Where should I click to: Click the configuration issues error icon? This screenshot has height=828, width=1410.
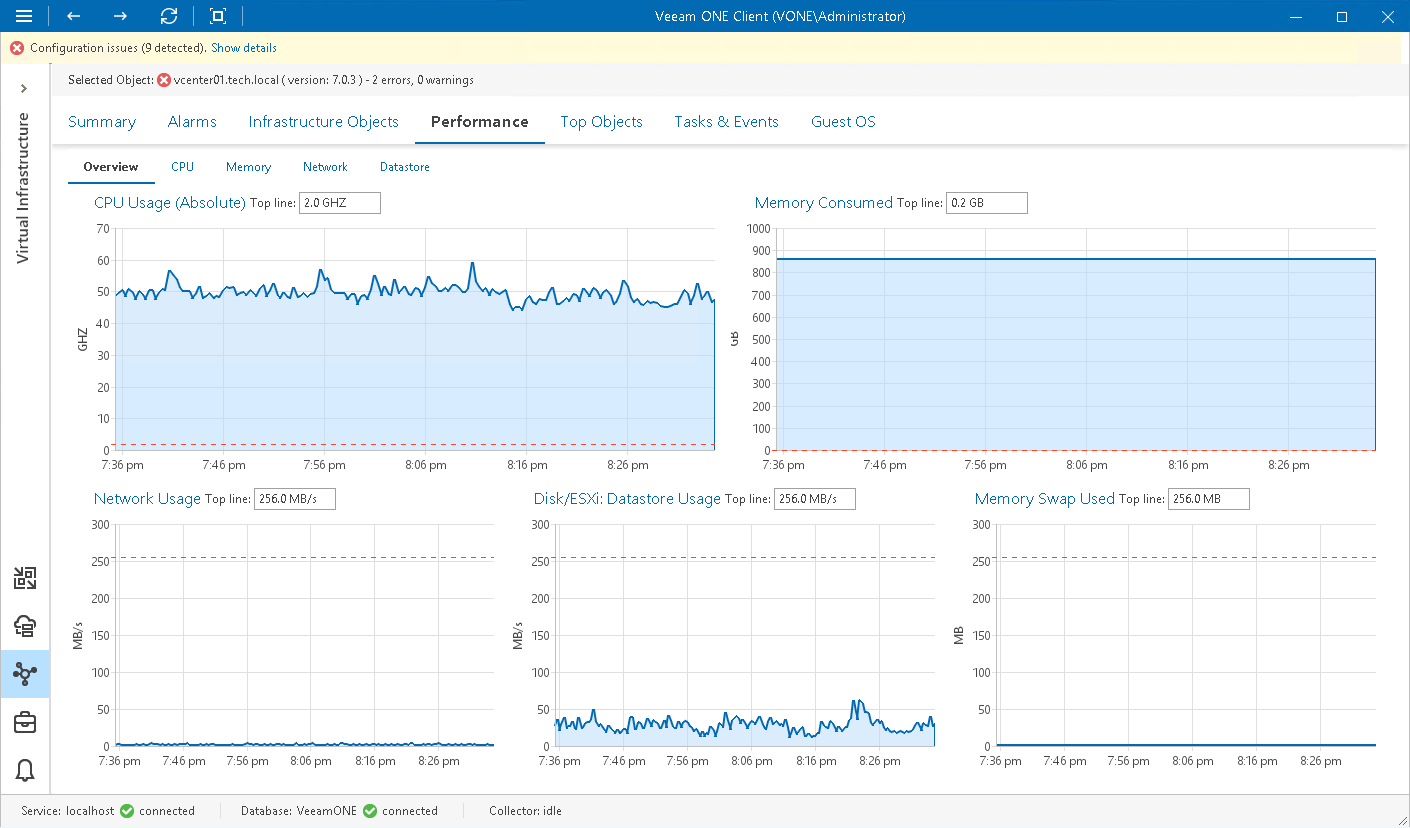pos(17,48)
